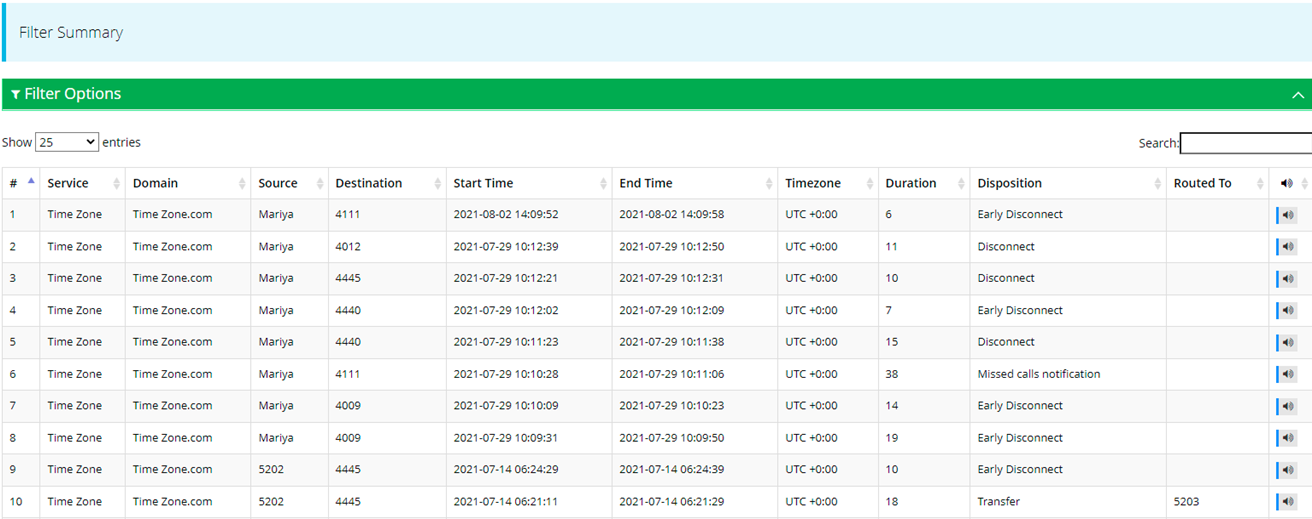The image size is (1312, 519).
Task: Play recording for row 1 call
Action: tap(1287, 215)
